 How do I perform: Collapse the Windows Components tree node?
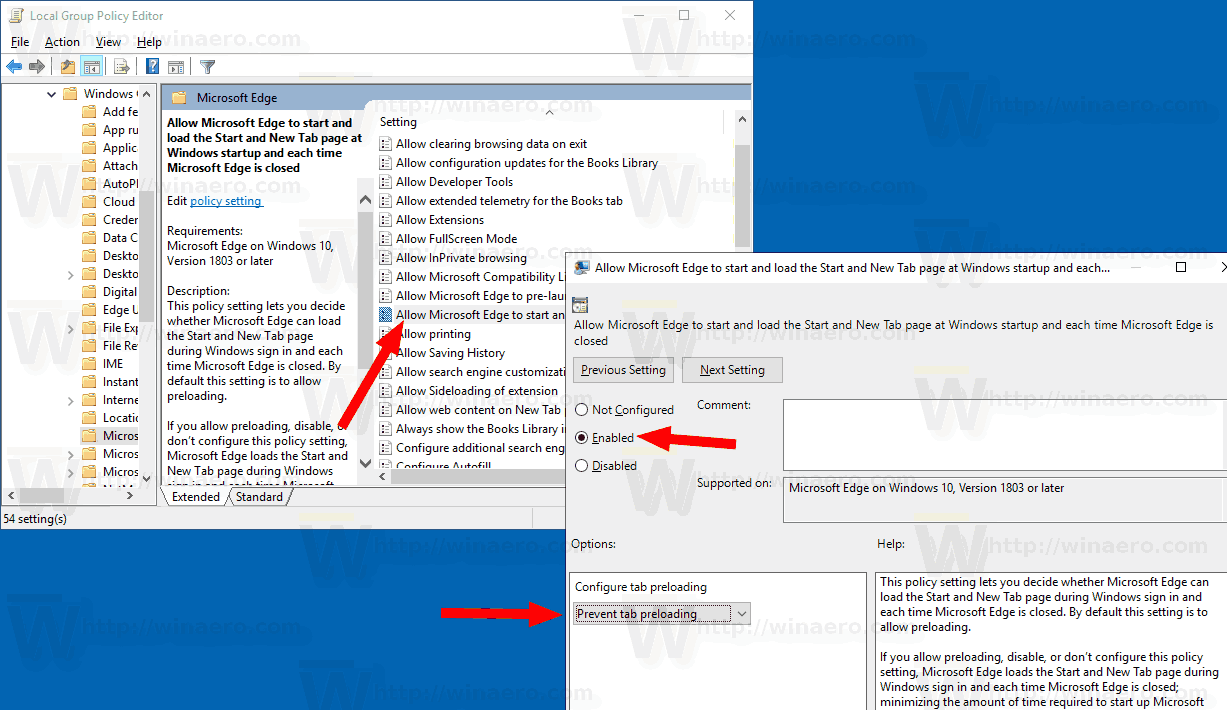51,94
